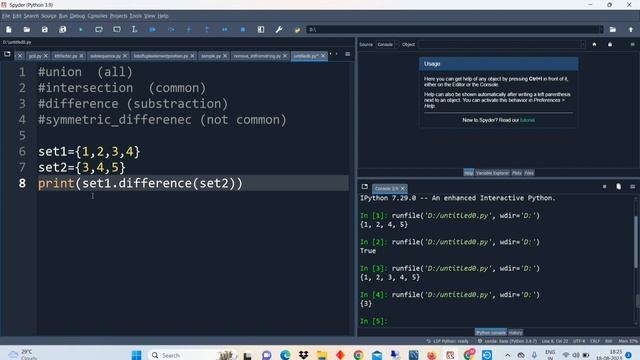Open the File menu
The image size is (640, 360).
[6, 16]
